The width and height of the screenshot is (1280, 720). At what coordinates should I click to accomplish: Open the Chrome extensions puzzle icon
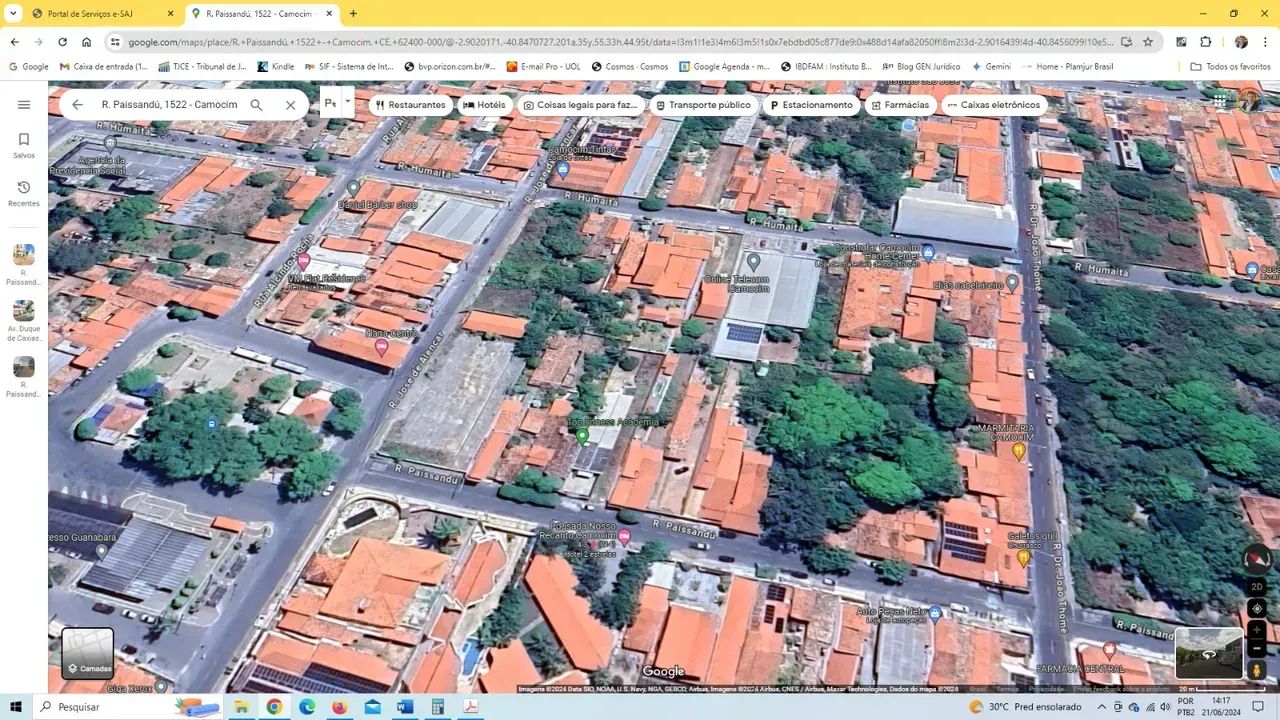(x=1206, y=42)
